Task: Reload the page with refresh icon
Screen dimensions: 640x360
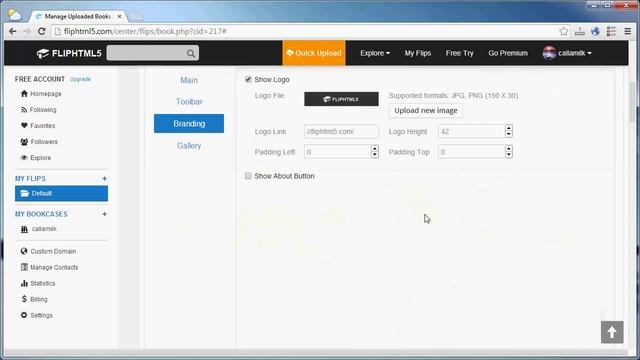Action: [x=42, y=31]
